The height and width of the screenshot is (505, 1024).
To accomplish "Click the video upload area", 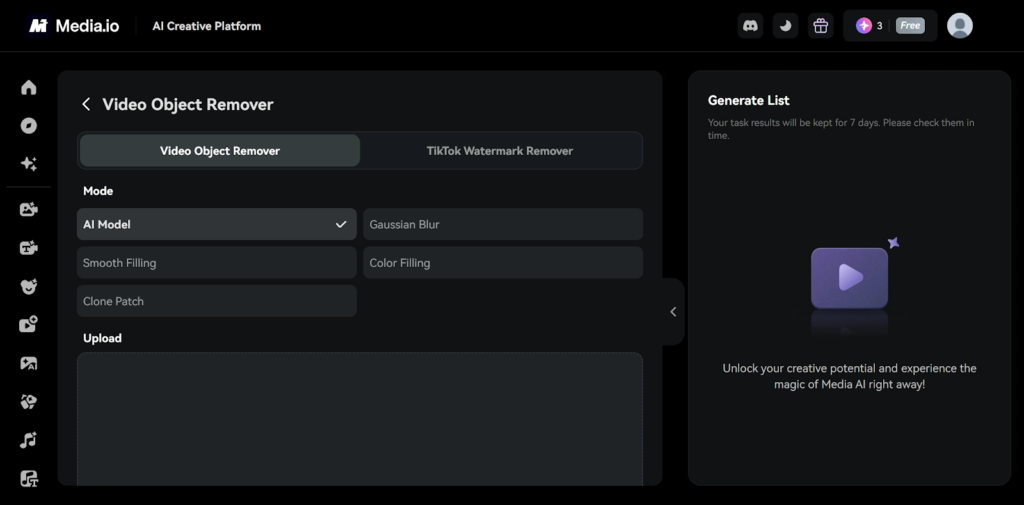I will coord(360,420).
